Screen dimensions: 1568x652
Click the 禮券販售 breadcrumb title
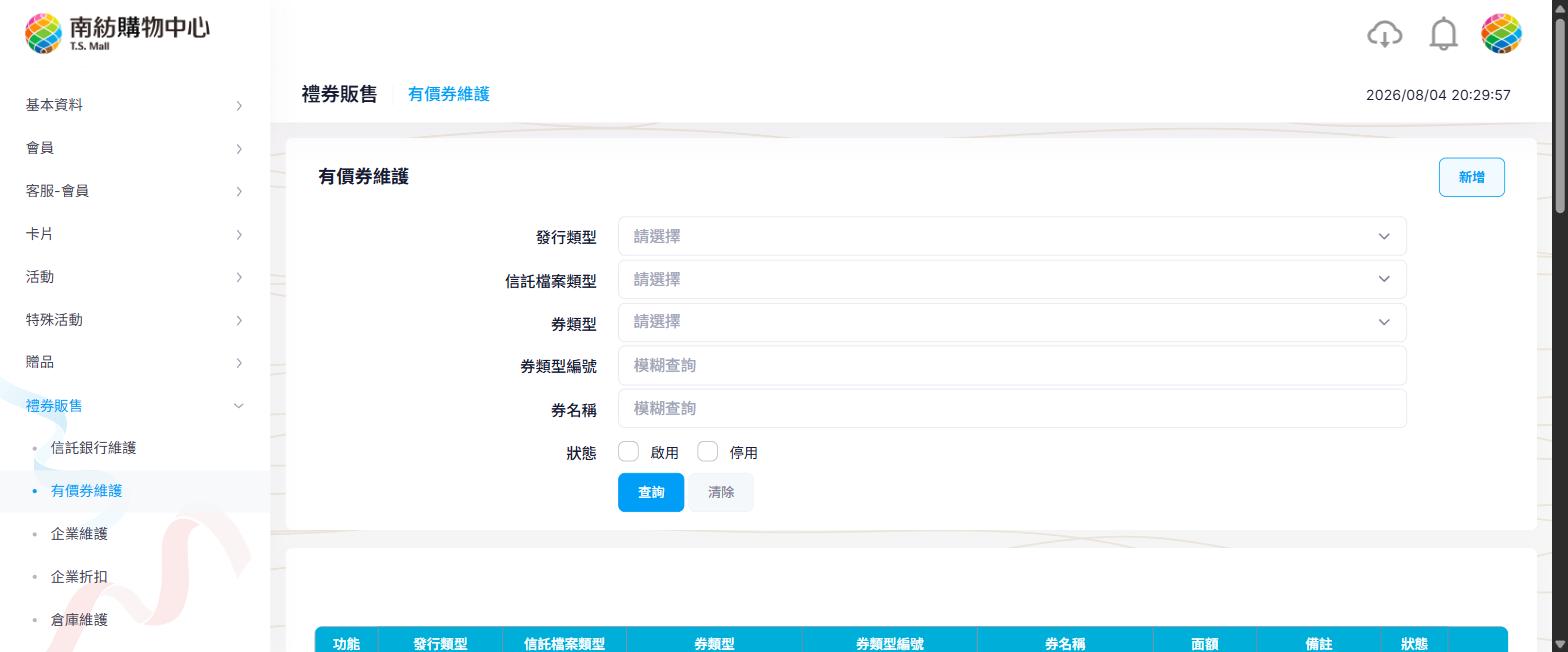point(339,94)
